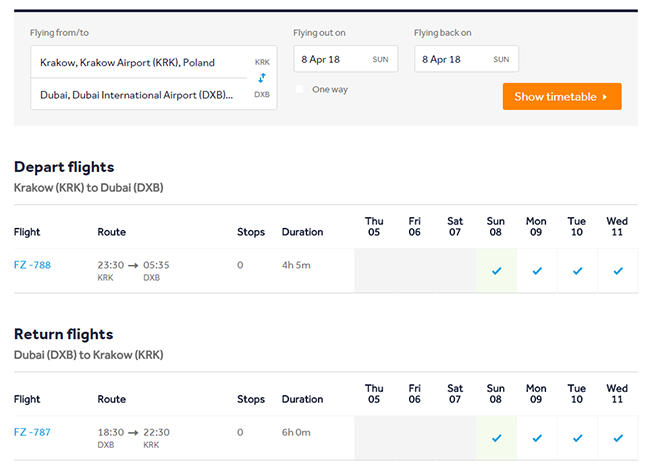This screenshot has width=650, height=470.
Task: Click Tuesday 10 checkmark for flight FZ-788
Action: click(x=577, y=271)
